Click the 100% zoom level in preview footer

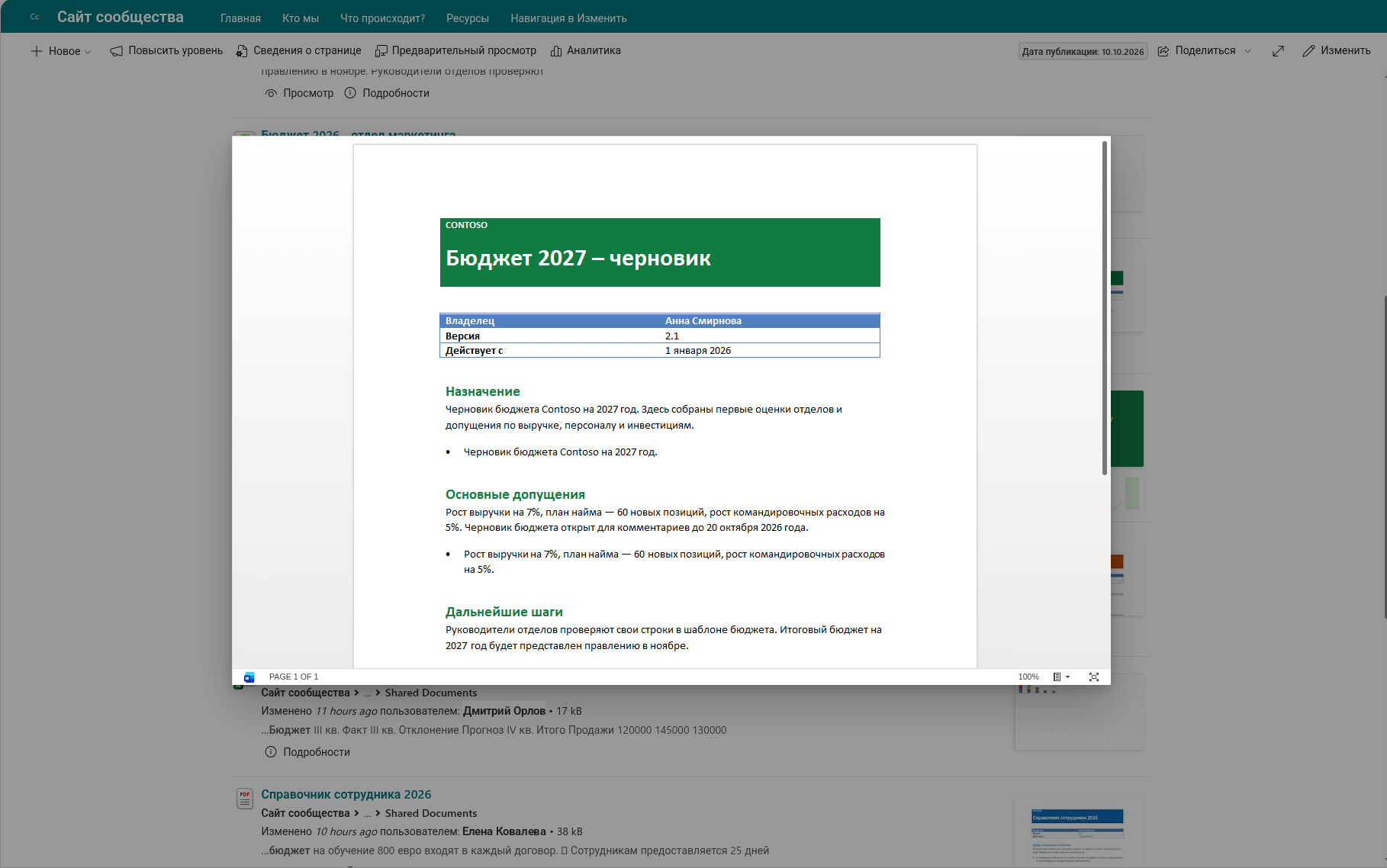1028,677
